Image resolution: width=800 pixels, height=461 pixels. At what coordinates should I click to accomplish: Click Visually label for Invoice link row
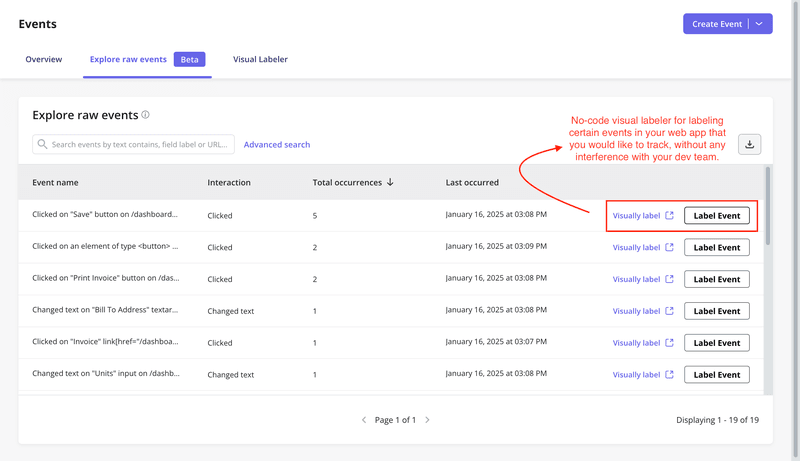coord(636,343)
